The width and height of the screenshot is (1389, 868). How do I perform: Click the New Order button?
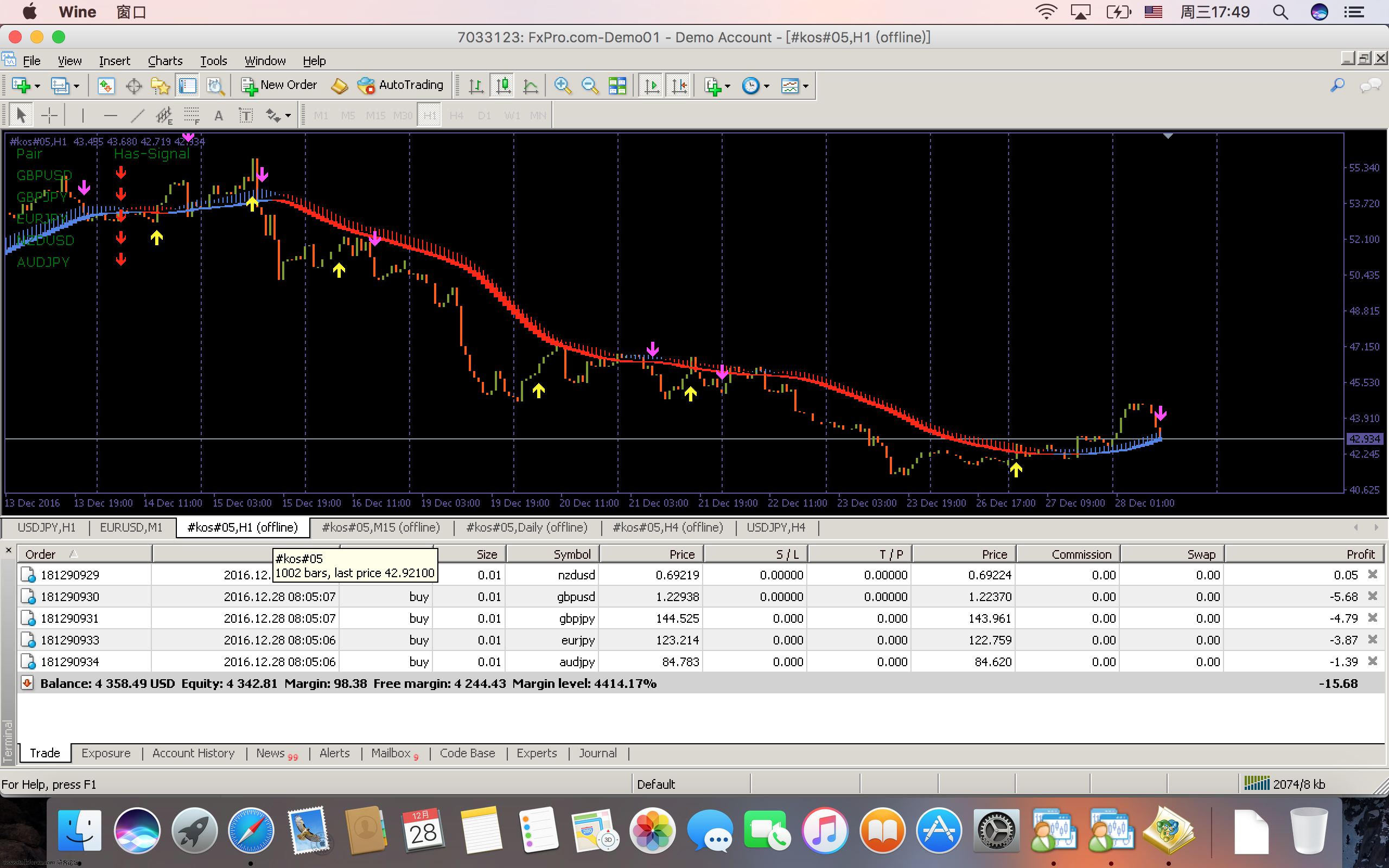pos(279,86)
